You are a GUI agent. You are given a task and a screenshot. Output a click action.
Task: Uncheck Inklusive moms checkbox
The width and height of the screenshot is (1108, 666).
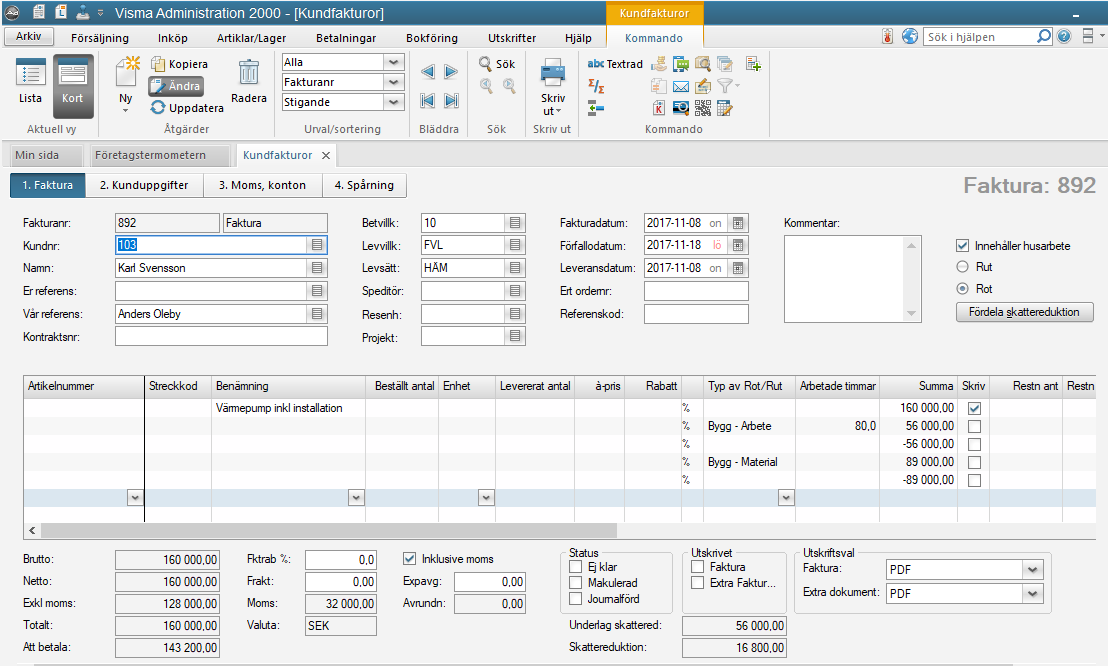(410, 559)
